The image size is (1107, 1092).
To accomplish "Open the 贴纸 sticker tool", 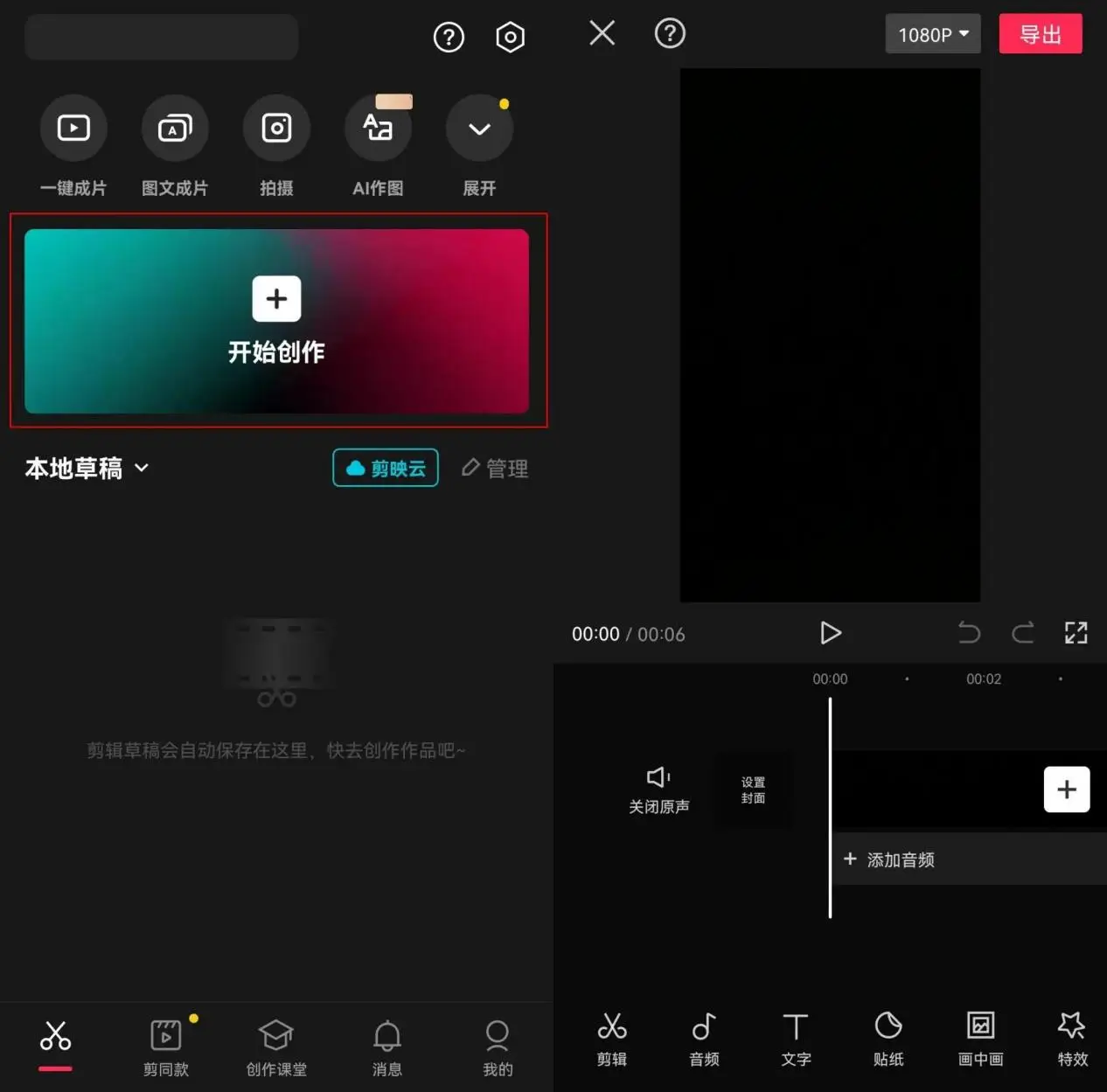I will tap(888, 1038).
